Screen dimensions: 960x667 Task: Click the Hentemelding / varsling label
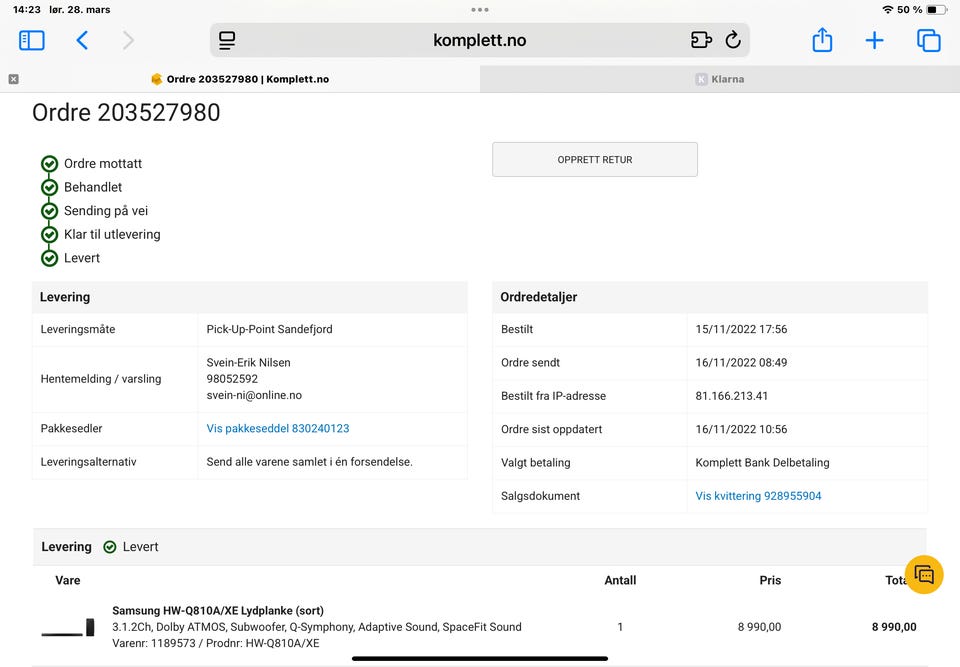101,379
